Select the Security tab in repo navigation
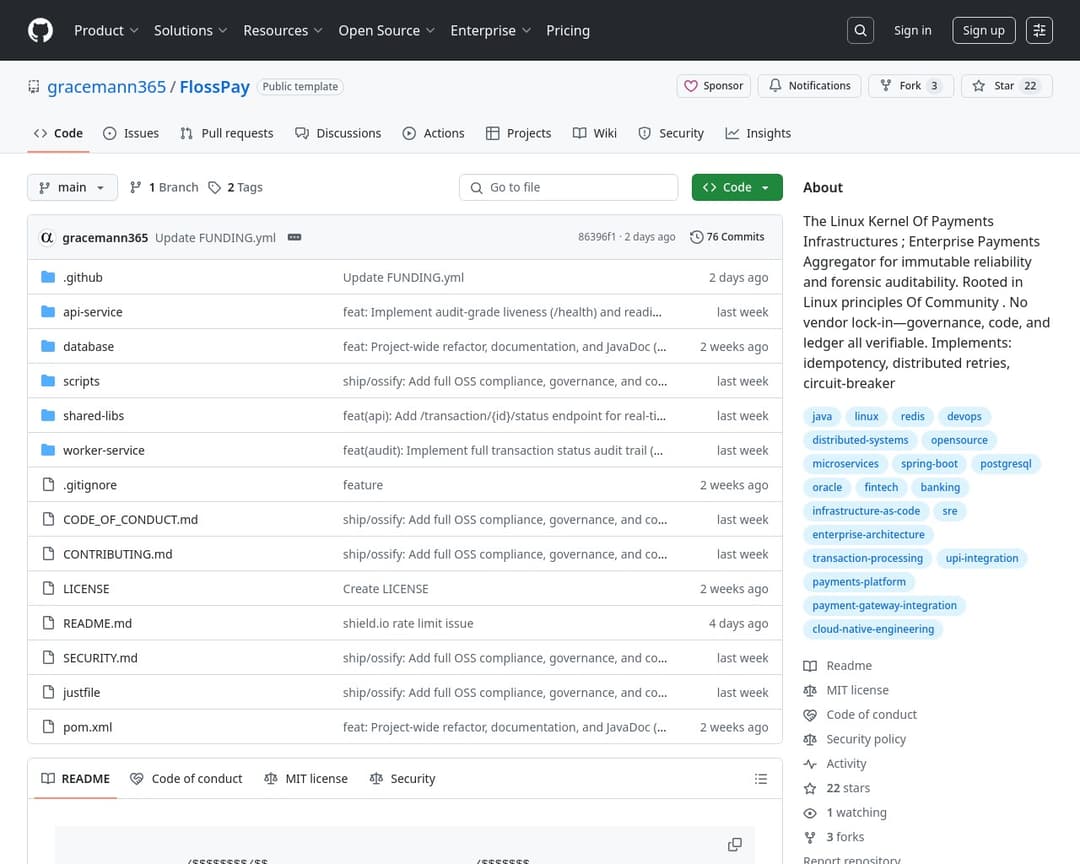 coord(671,133)
